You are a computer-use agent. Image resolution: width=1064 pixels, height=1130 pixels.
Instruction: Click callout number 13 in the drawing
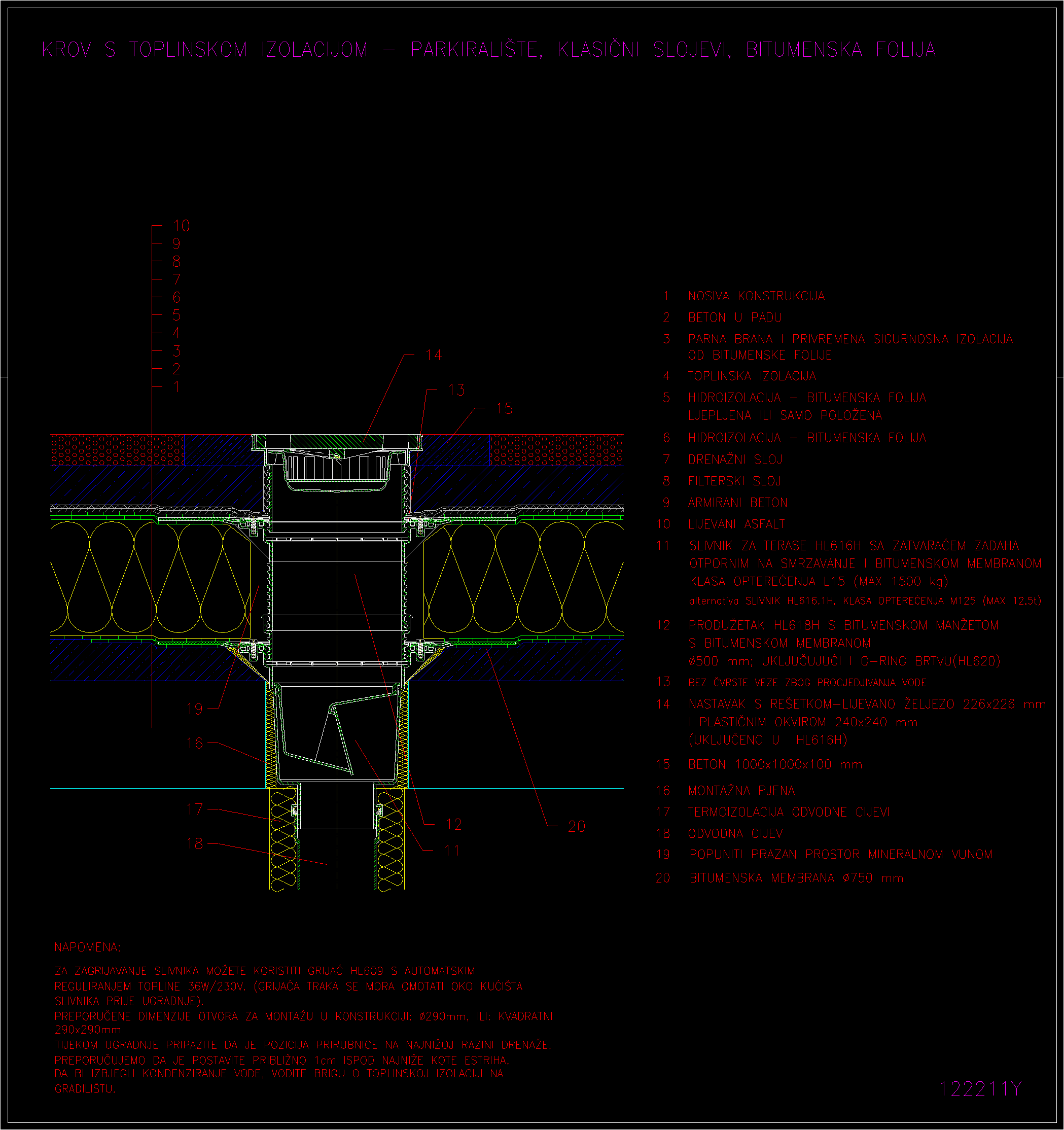pos(456,390)
